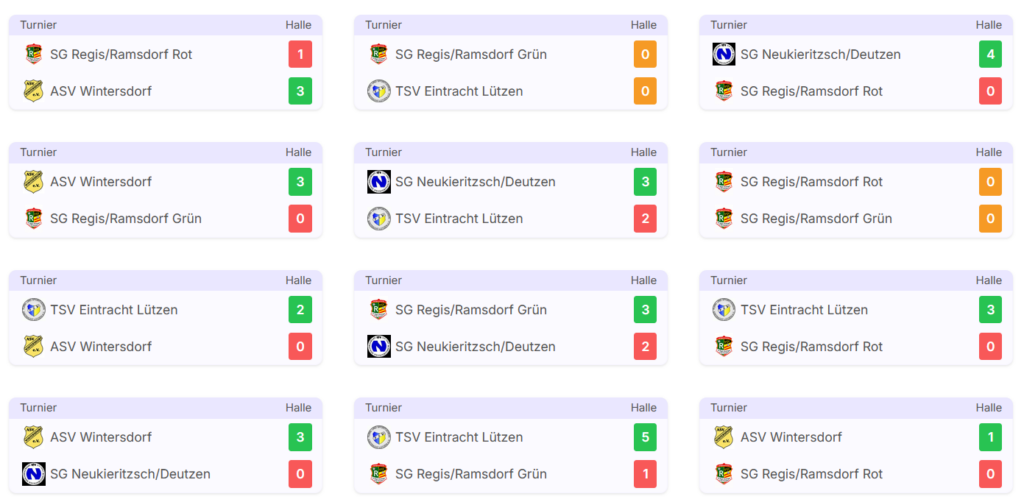
Task: Click TSV Eintracht Lützen logo beside score 5
Action: pos(379,437)
